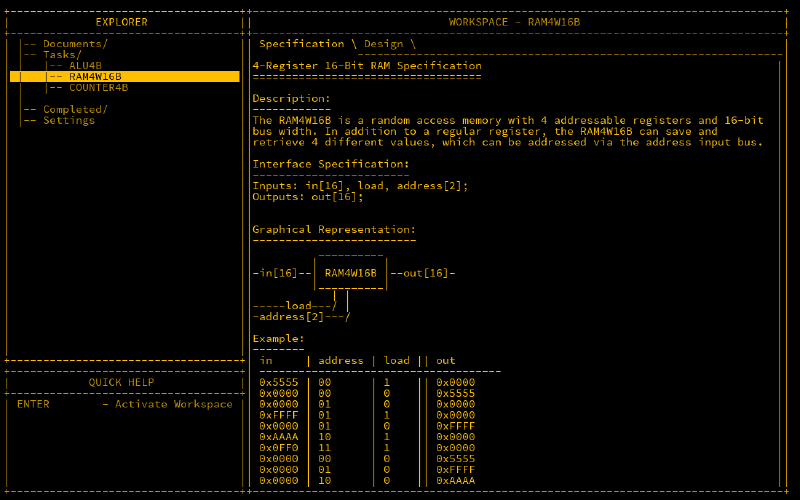800x500 pixels.
Task: Click the 'address' column header
Action: [341, 361]
